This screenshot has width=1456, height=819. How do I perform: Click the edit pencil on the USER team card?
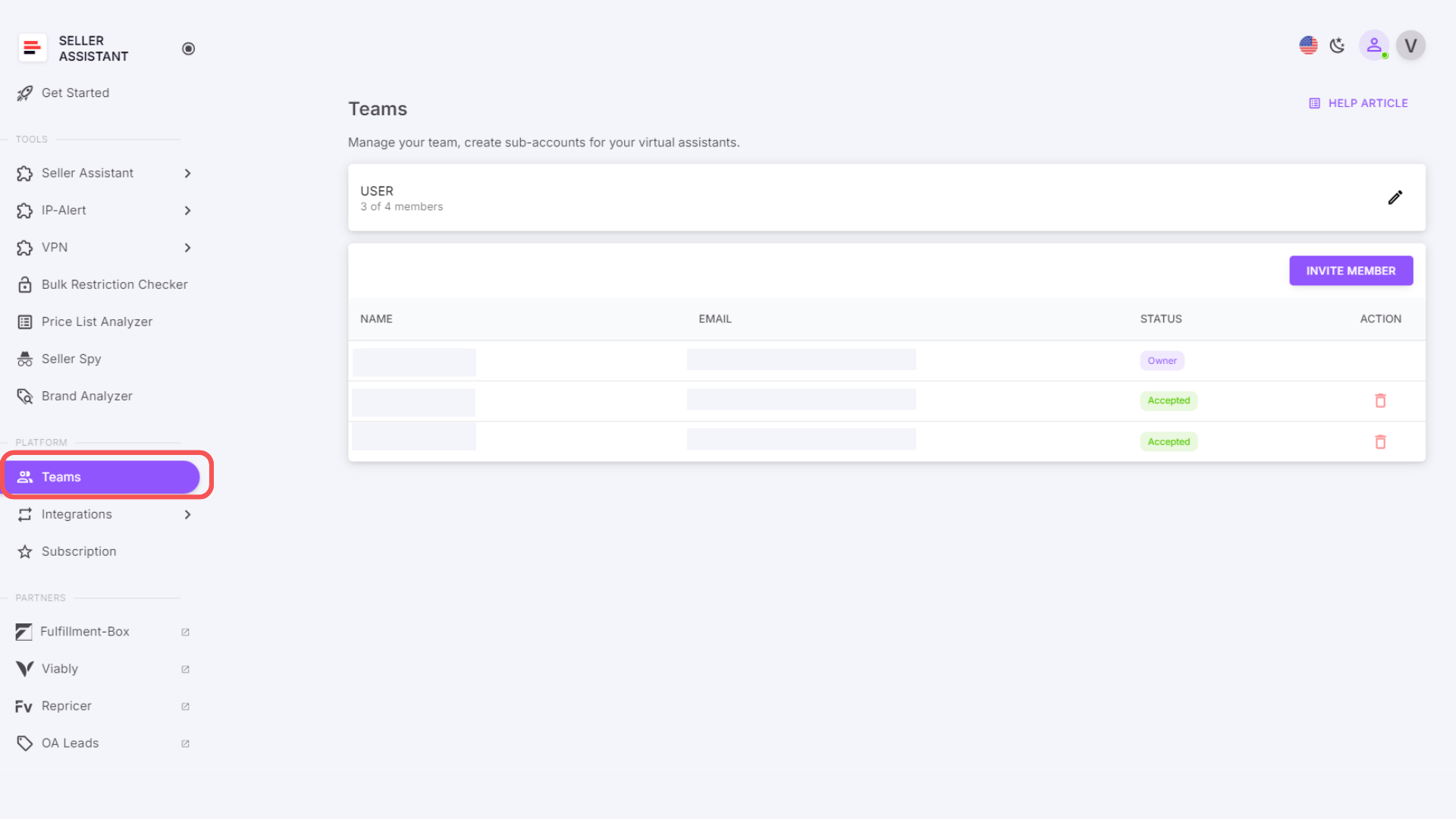click(1395, 197)
